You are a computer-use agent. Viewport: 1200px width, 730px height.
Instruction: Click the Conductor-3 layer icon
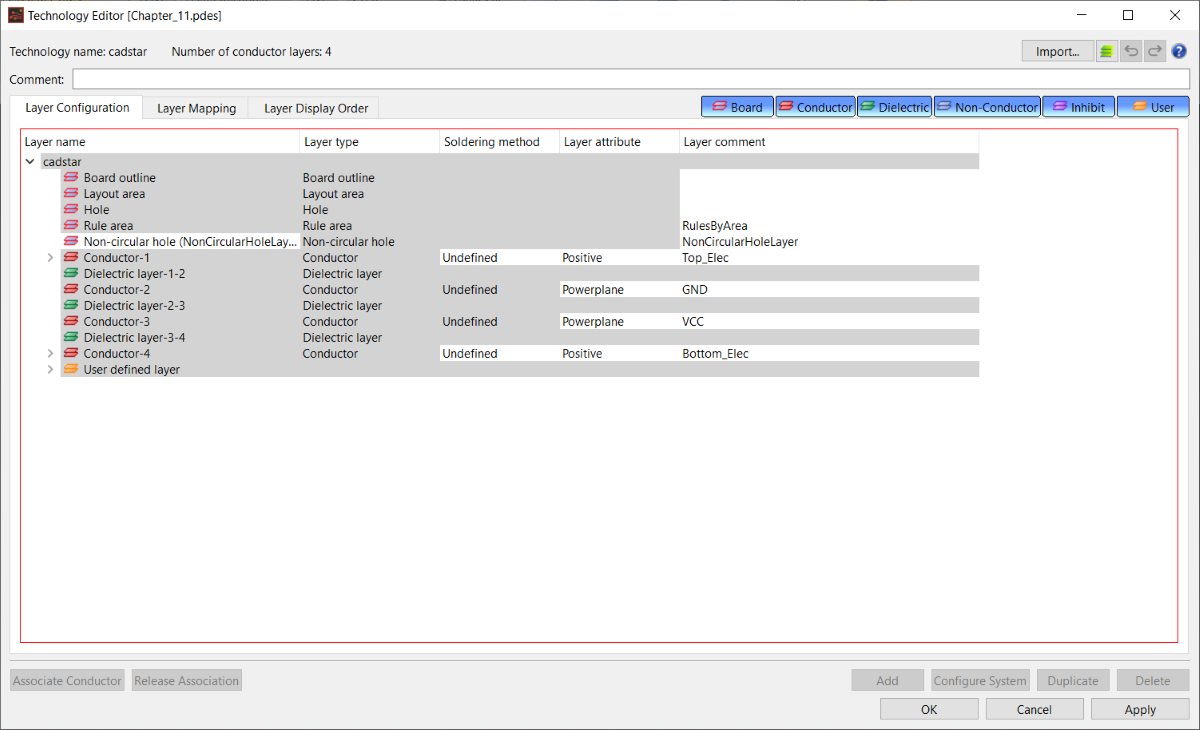[x=71, y=322]
